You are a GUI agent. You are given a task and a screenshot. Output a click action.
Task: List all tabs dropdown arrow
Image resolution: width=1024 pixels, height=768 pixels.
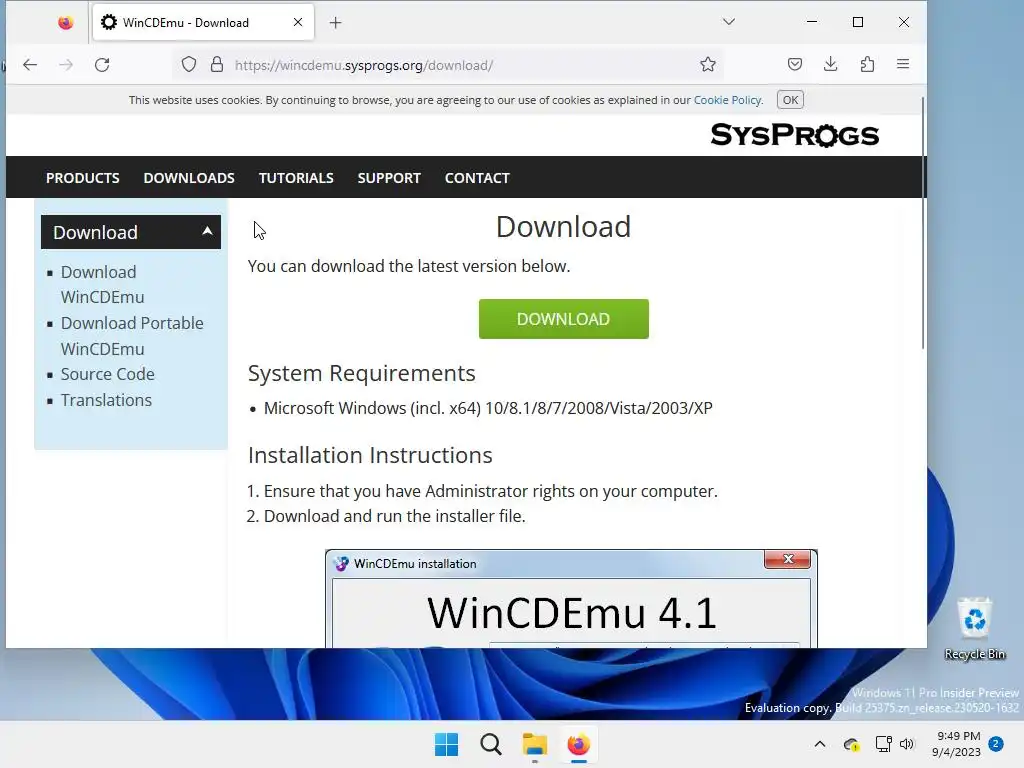pos(729,22)
